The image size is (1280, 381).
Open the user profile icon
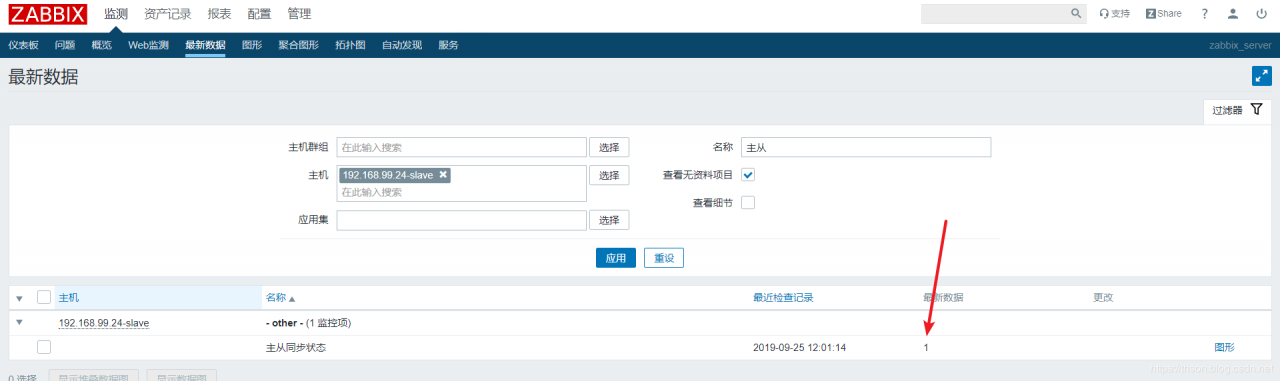1233,14
